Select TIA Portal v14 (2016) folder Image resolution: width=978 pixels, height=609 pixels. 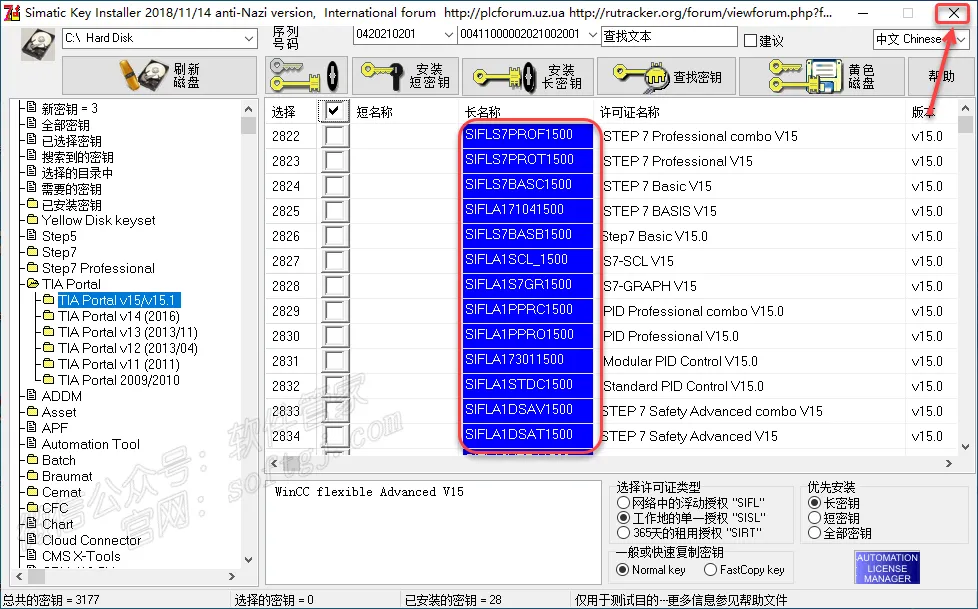pyautogui.click(x=119, y=316)
